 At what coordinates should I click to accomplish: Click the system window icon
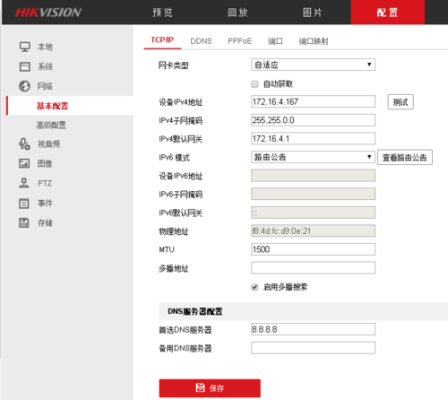pyautogui.click(x=25, y=67)
